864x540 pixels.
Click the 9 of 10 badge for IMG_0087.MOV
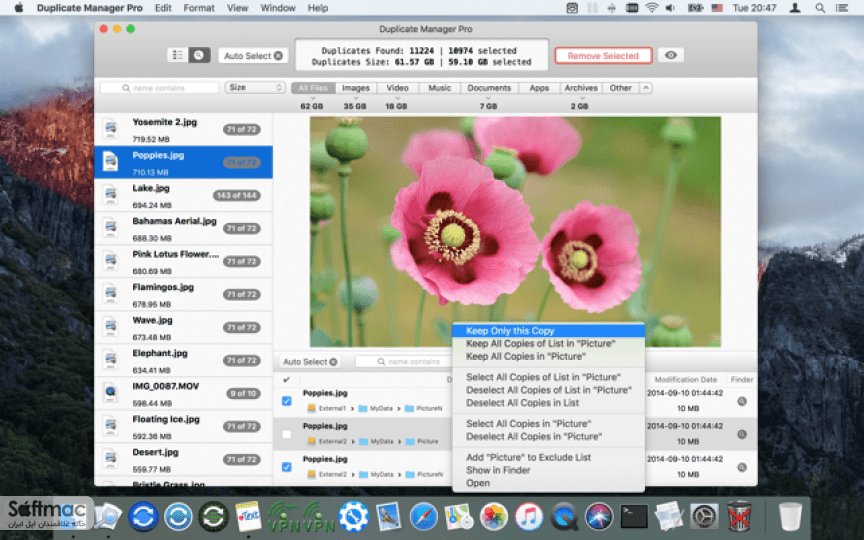244,393
